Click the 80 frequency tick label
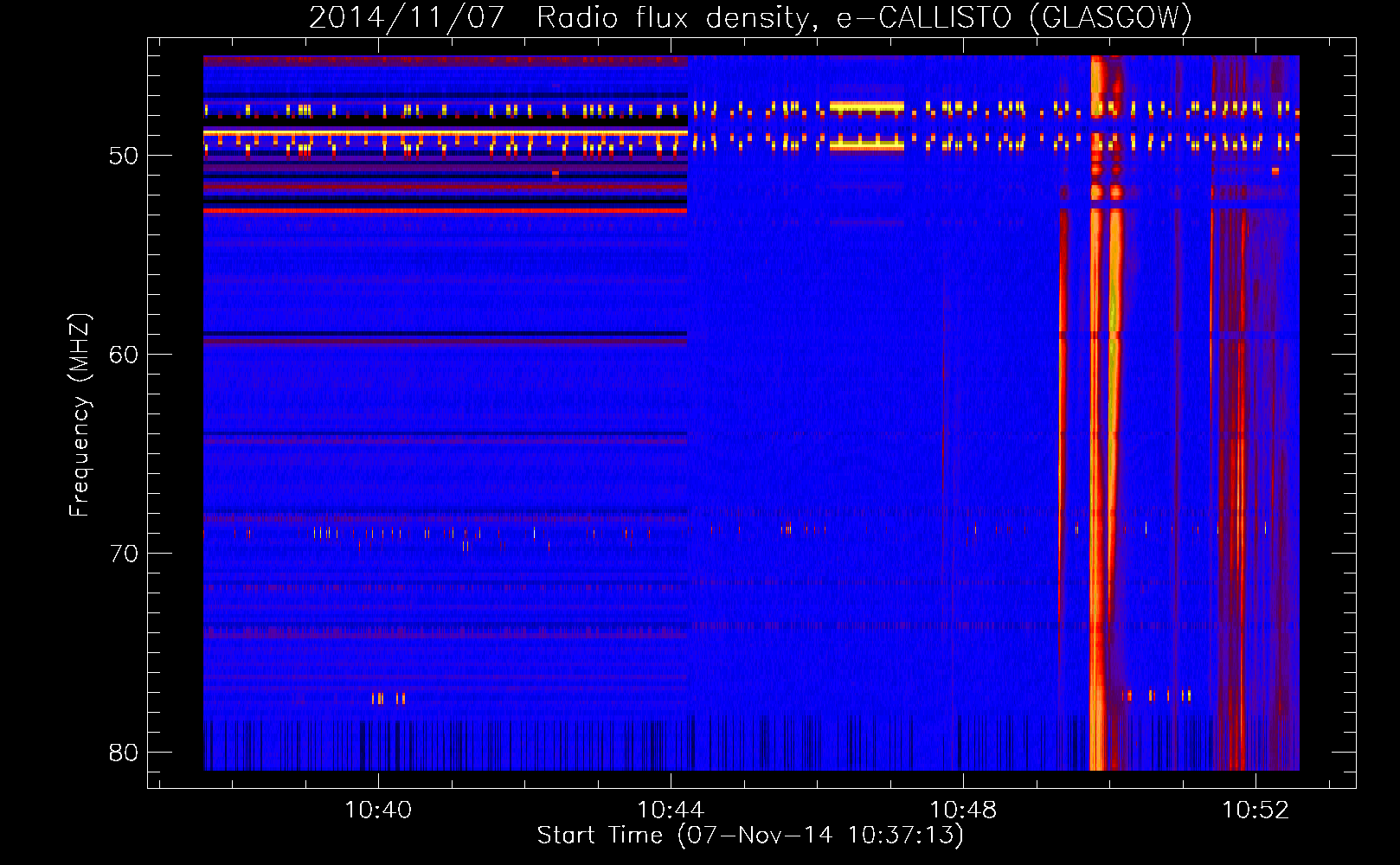Screen dimensions: 1400x865 124,753
